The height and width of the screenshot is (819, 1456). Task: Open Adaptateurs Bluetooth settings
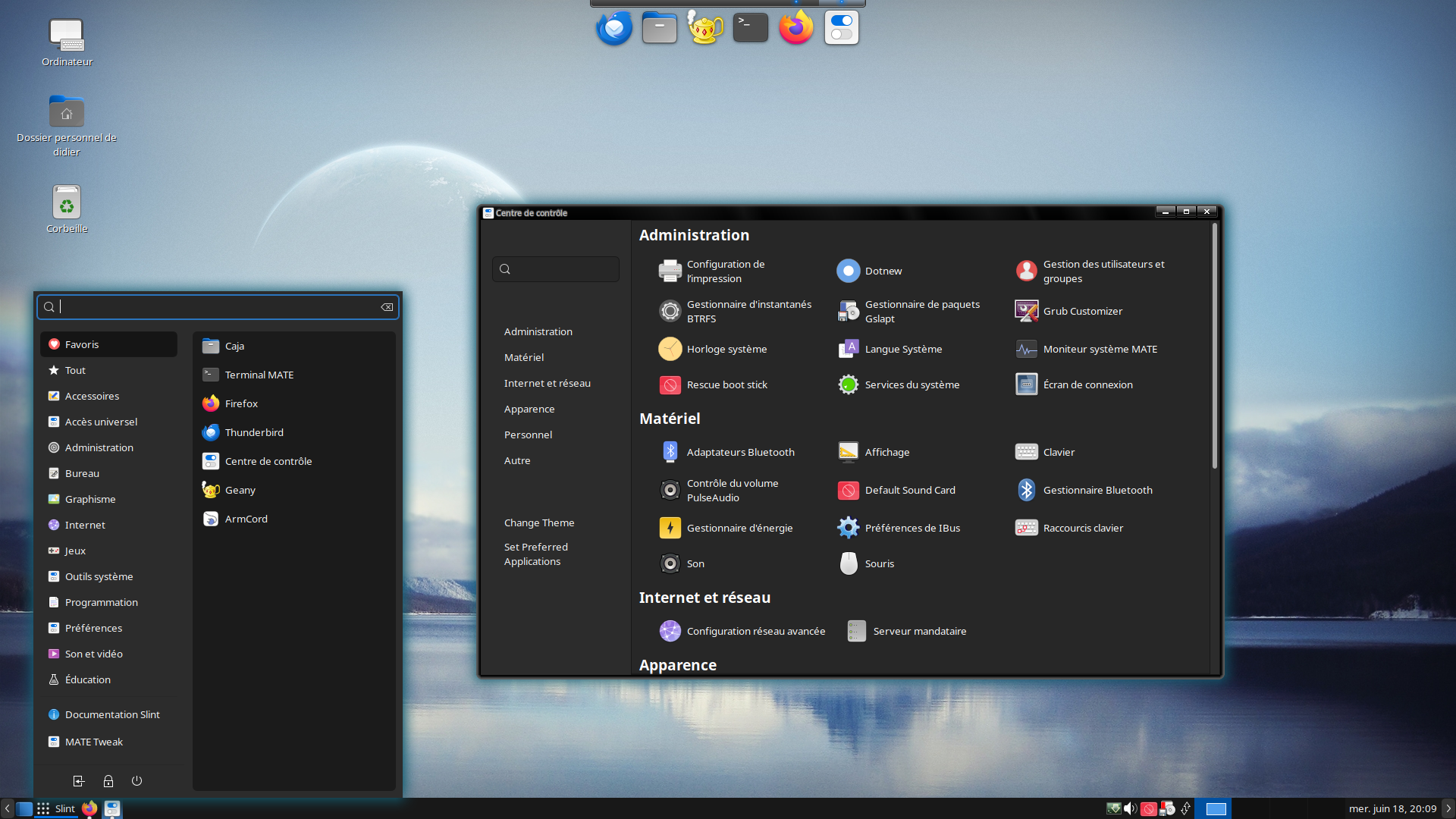point(739,452)
